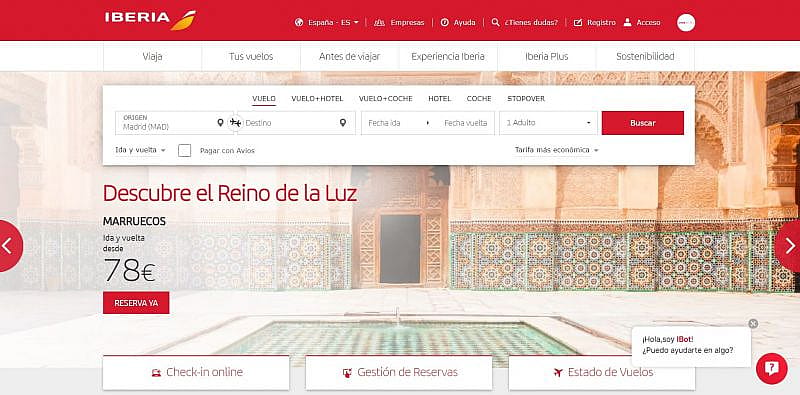Enable Pagar con Avios checkbox
Viewport: 800px width, 395px height.
pos(185,151)
